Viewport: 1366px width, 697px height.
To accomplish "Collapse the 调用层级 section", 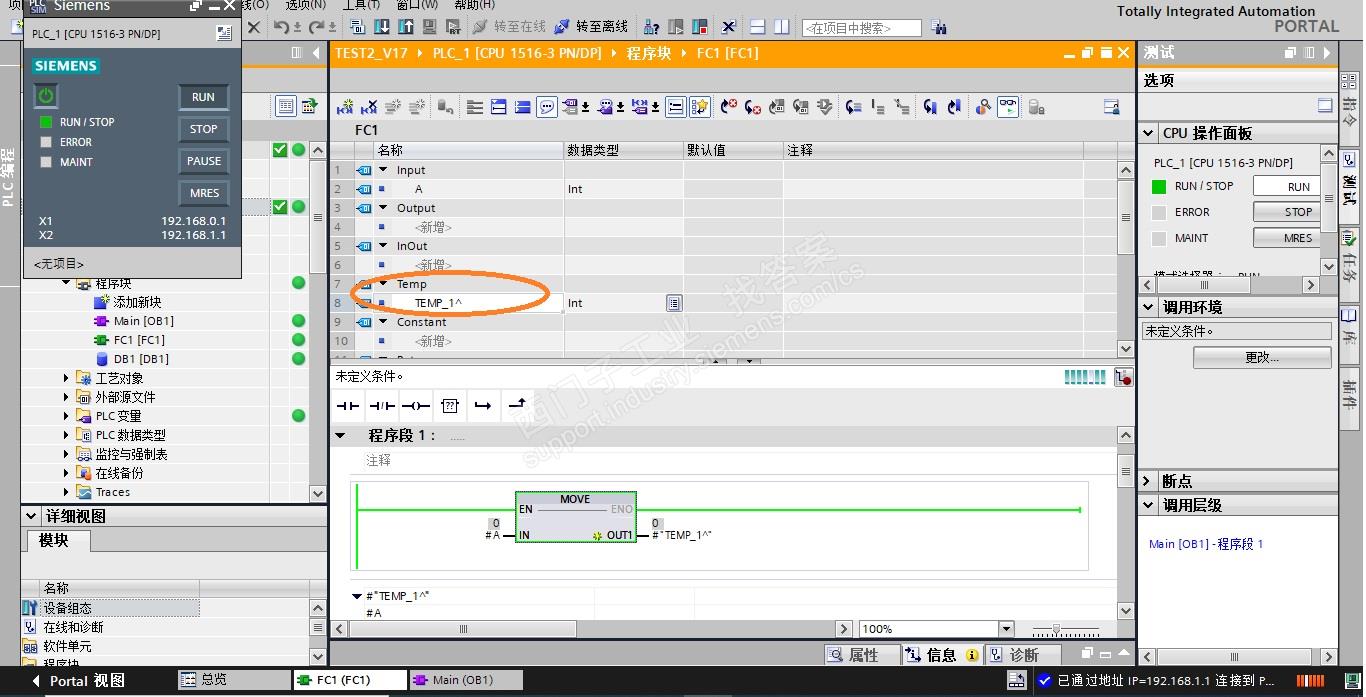I will [x=1148, y=505].
